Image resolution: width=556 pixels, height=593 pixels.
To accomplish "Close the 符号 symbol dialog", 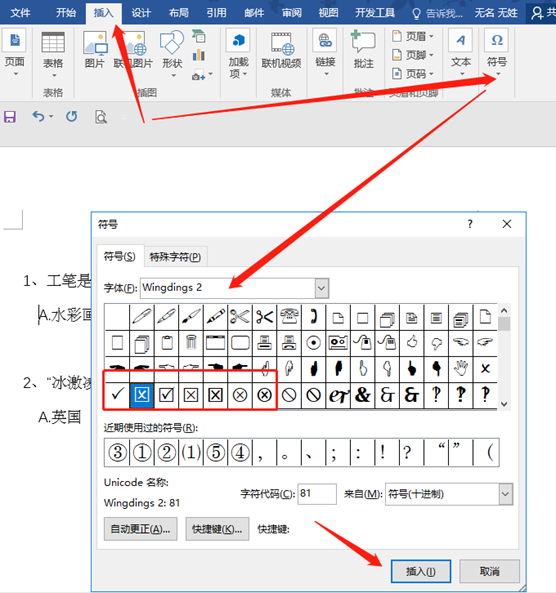I will point(507,224).
